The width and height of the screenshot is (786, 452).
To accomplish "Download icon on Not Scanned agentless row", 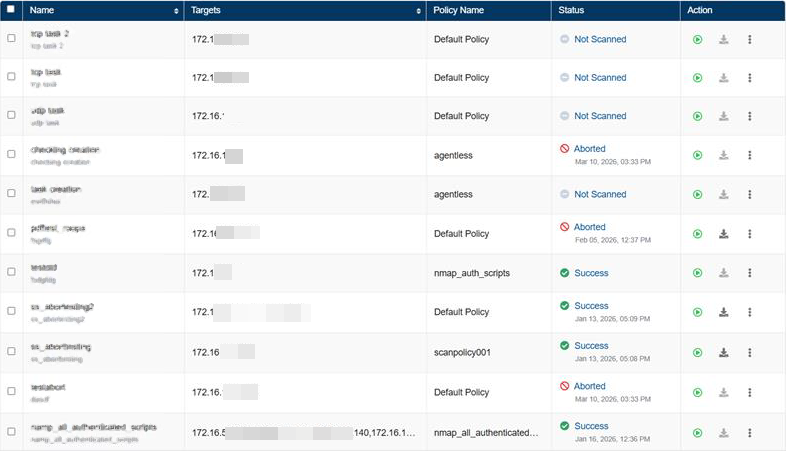I will 723,194.
